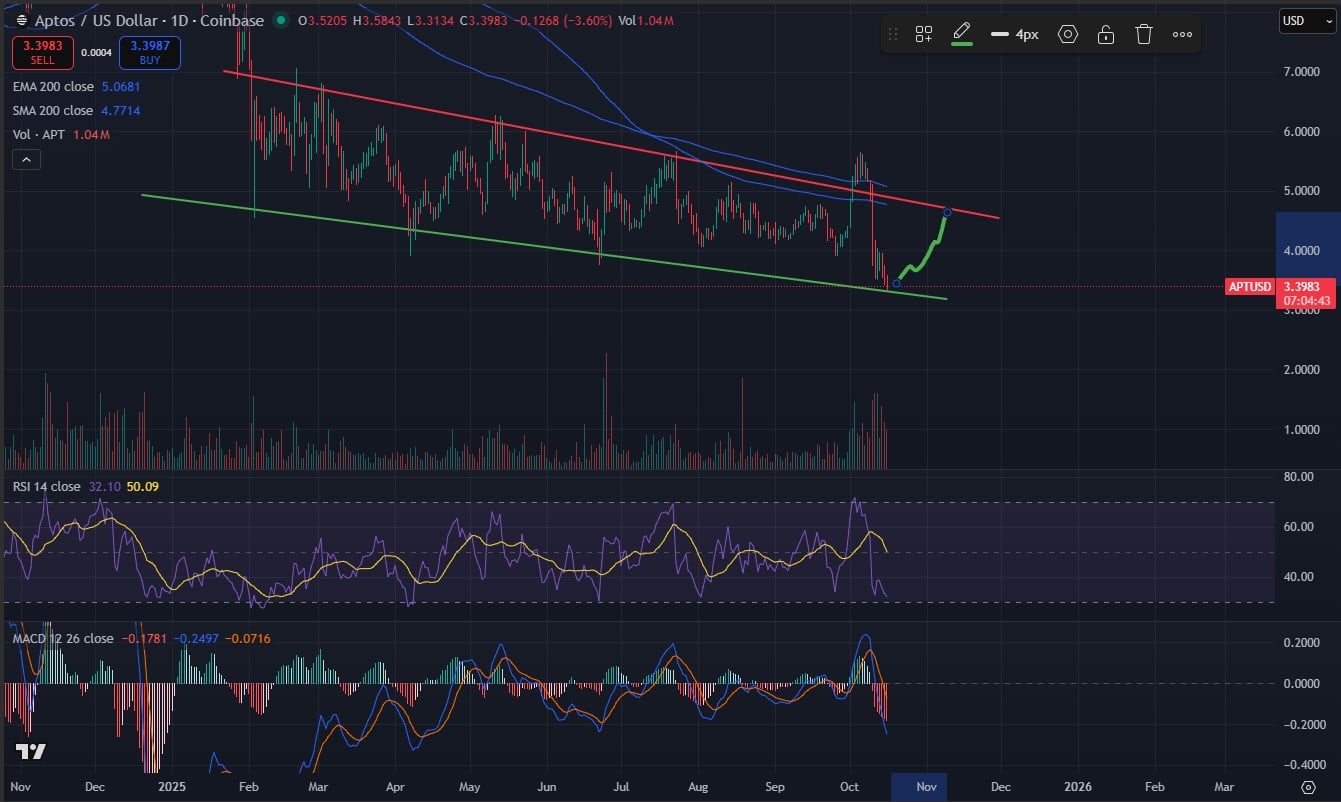1341x802 pixels.
Task: Lock the selected drawing
Action: (1106, 34)
